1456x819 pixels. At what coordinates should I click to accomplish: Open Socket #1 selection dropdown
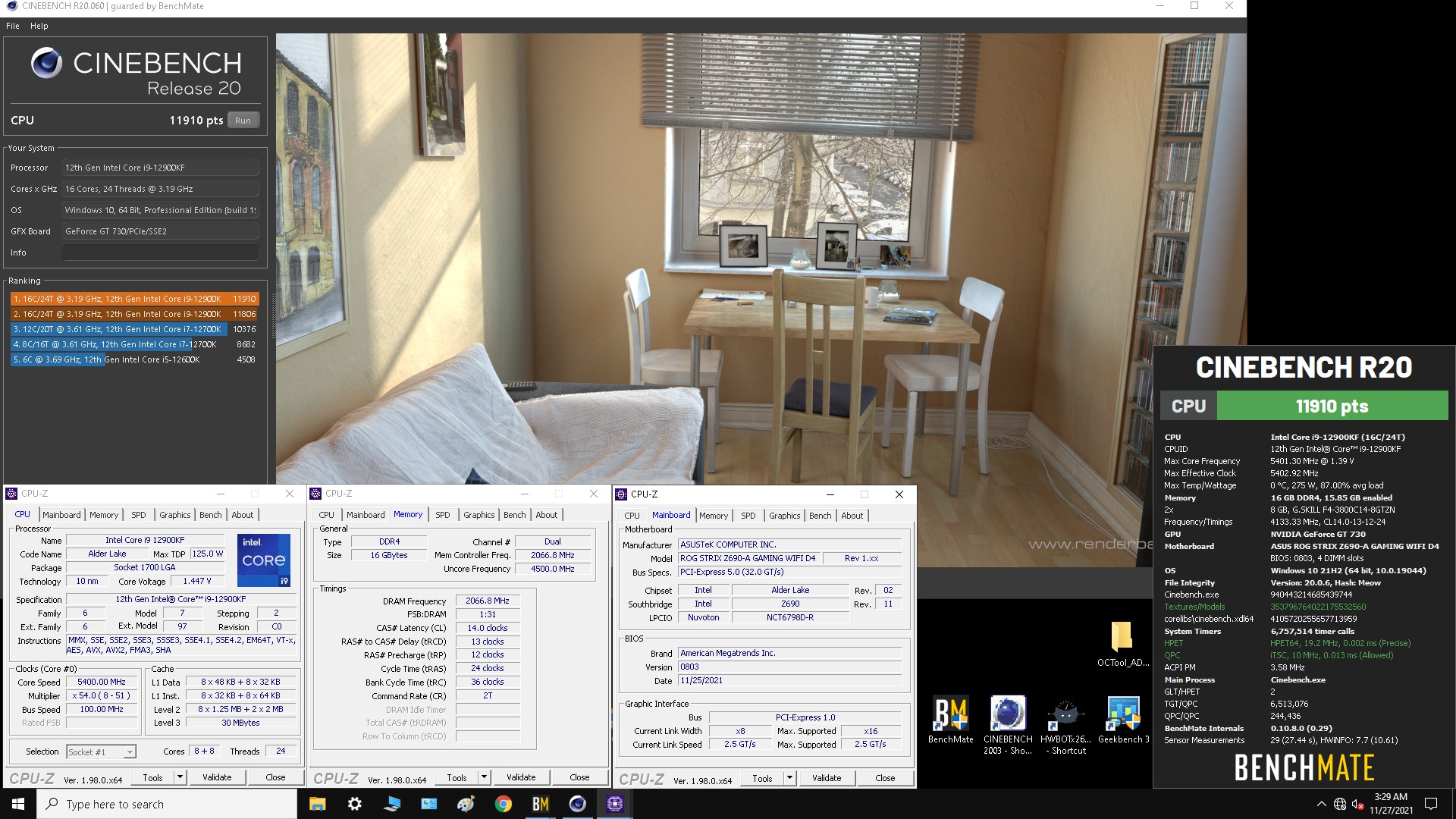(101, 752)
